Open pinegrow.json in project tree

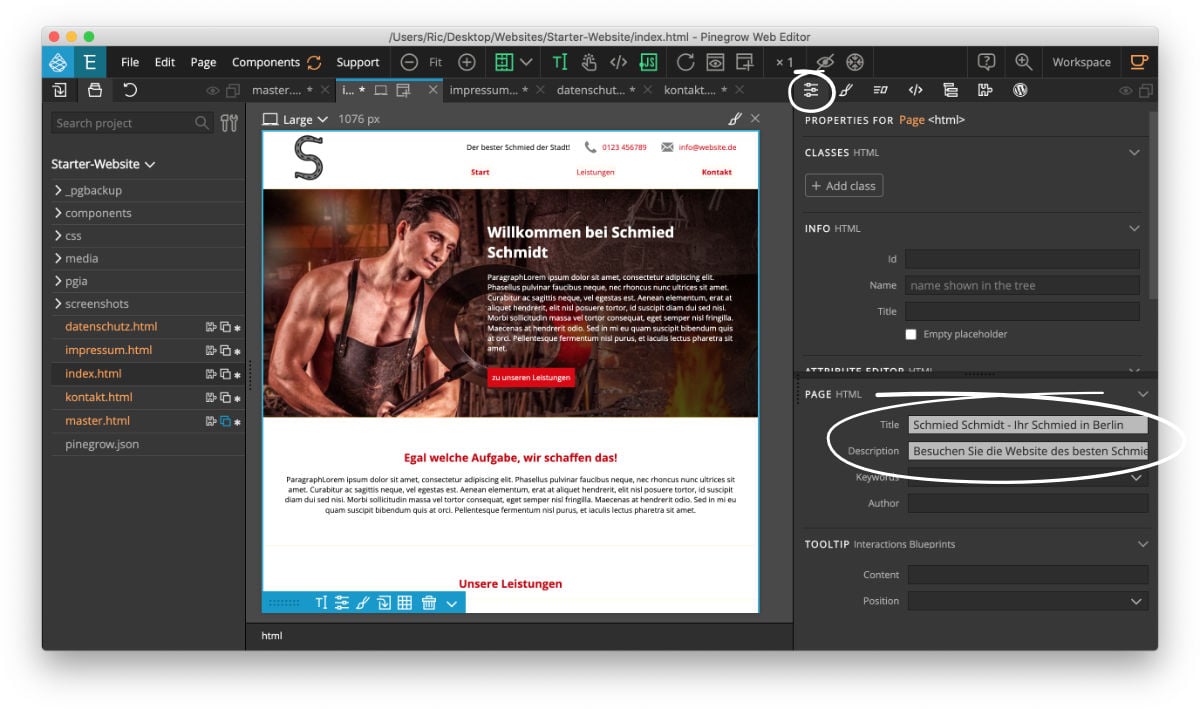click(102, 444)
